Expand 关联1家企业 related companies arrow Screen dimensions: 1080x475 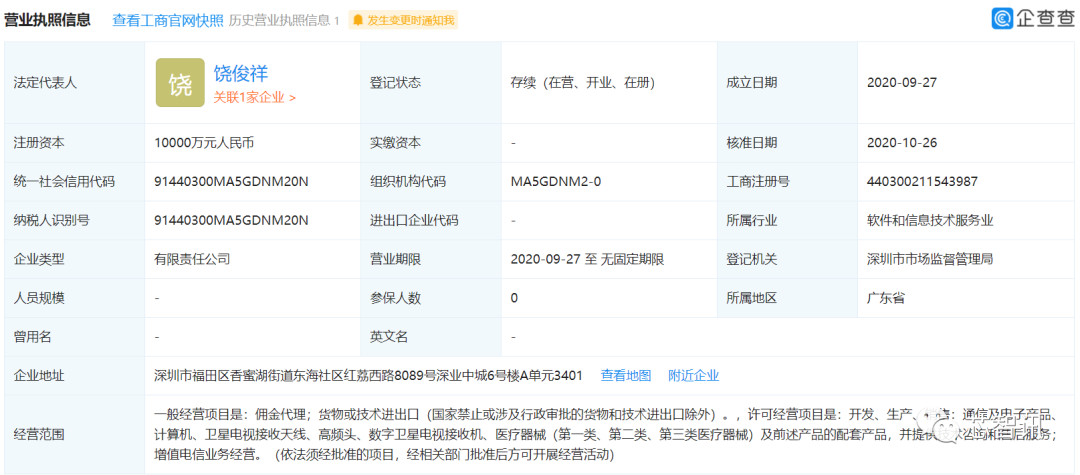(x=292, y=98)
